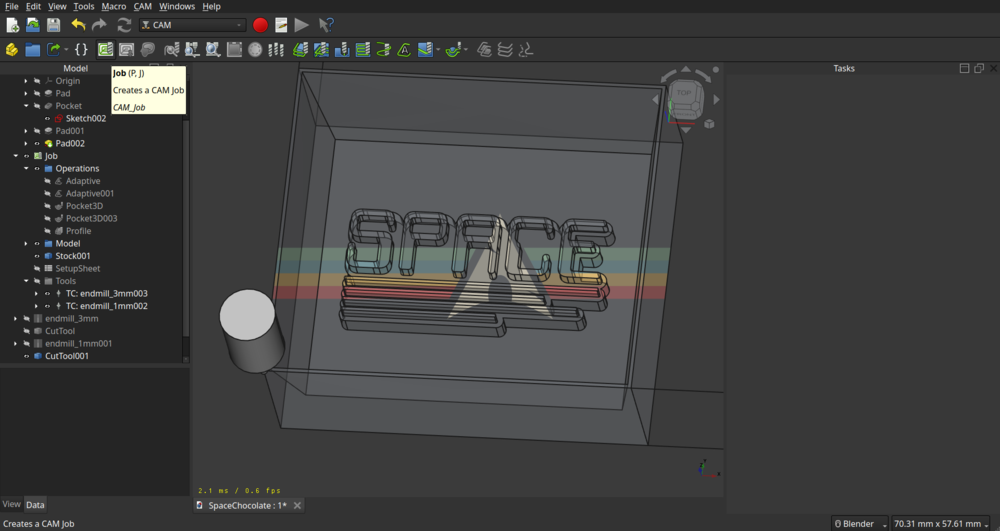Select Pocket3D003 in the tree

91,219
